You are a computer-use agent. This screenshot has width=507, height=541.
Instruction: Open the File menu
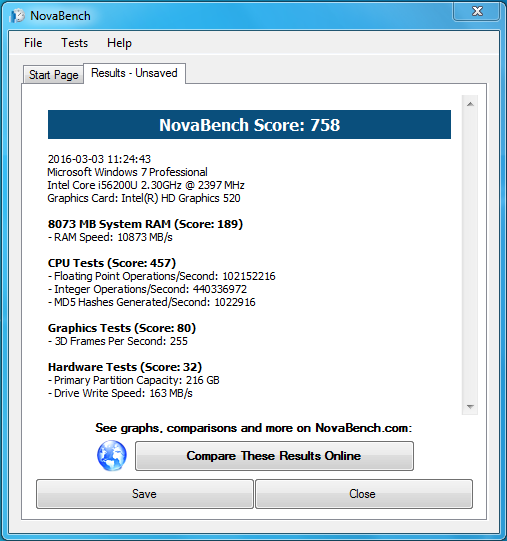(33, 43)
